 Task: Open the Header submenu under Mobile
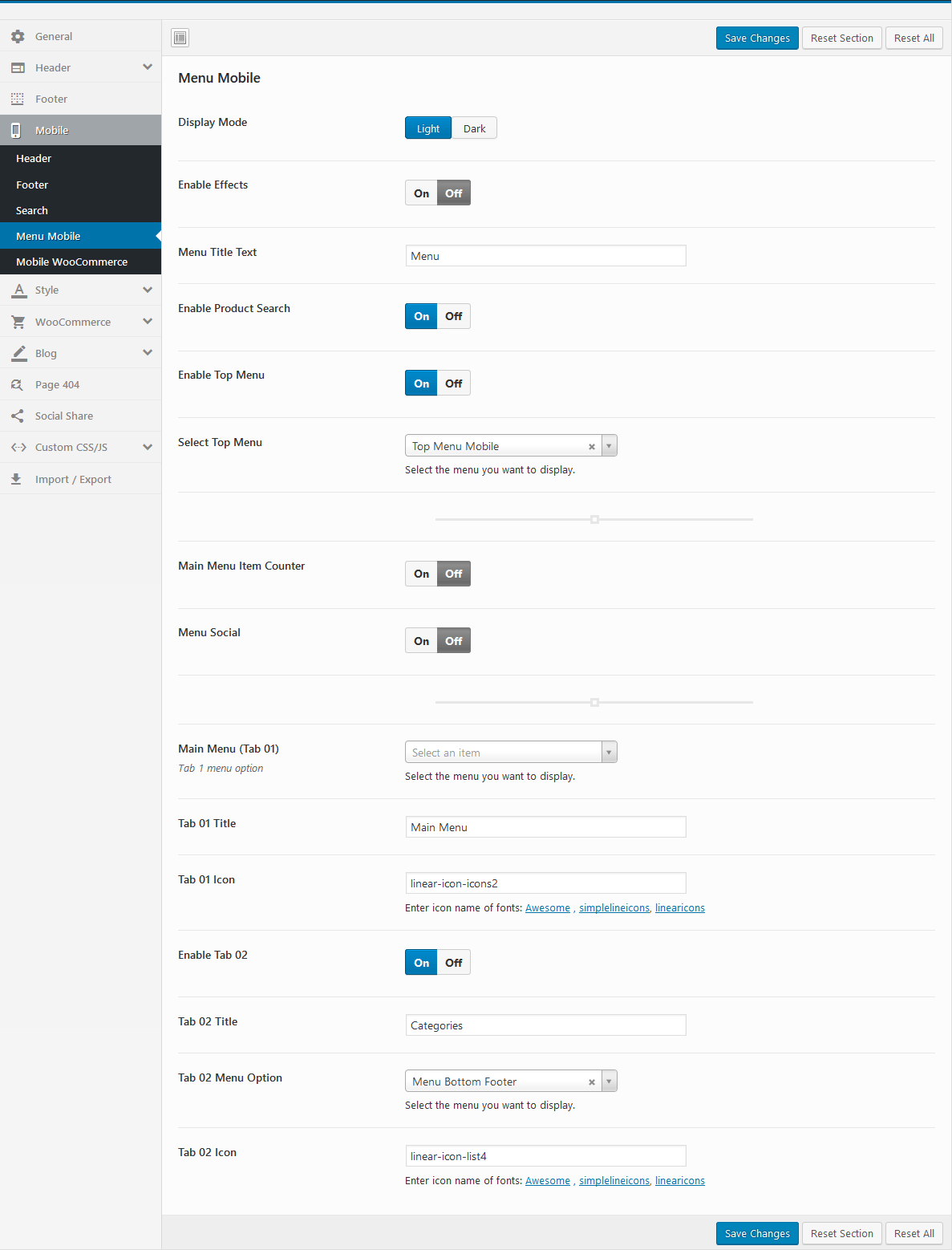[x=80, y=159]
